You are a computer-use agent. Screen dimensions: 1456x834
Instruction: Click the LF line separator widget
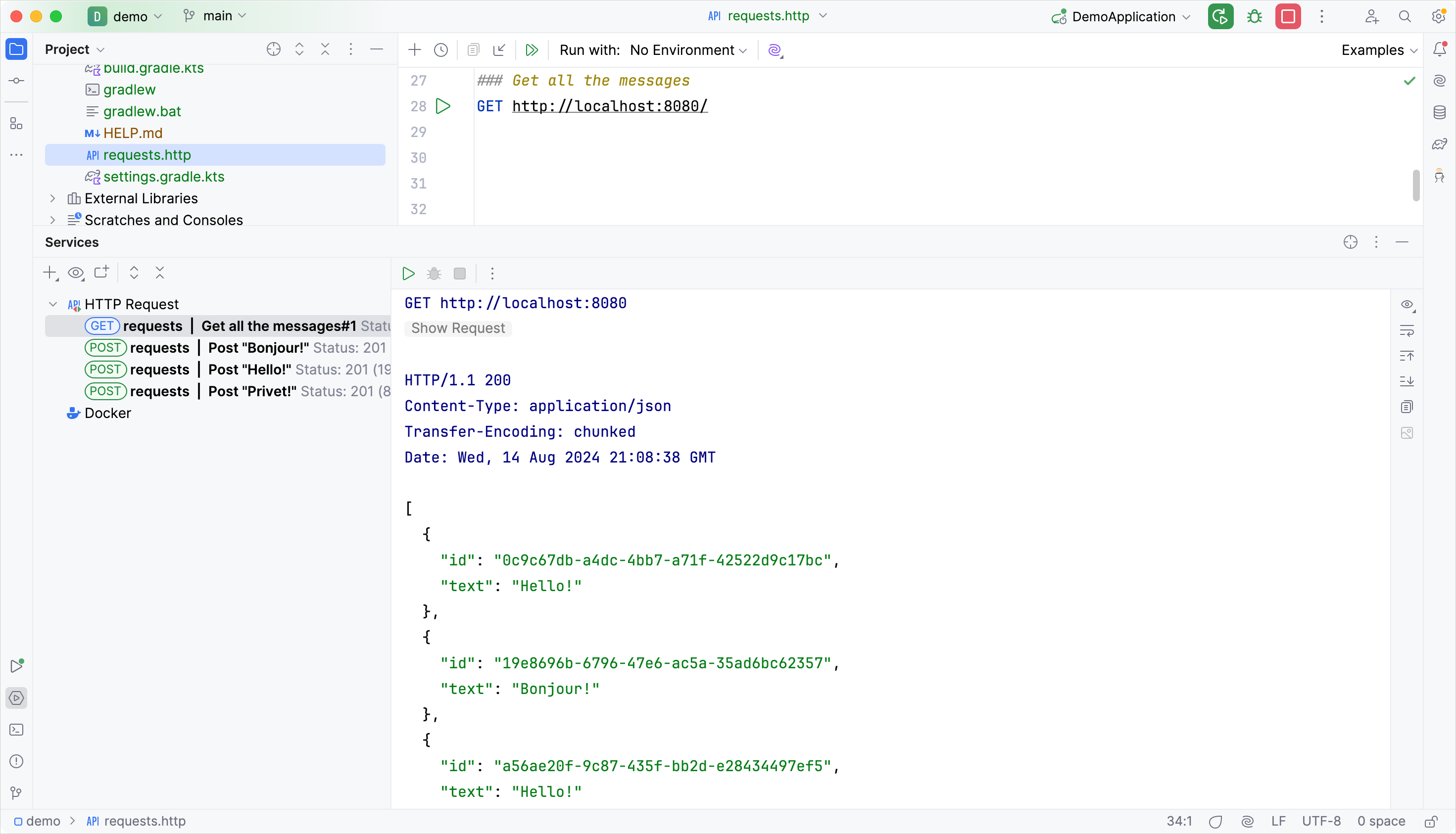[1278, 822]
